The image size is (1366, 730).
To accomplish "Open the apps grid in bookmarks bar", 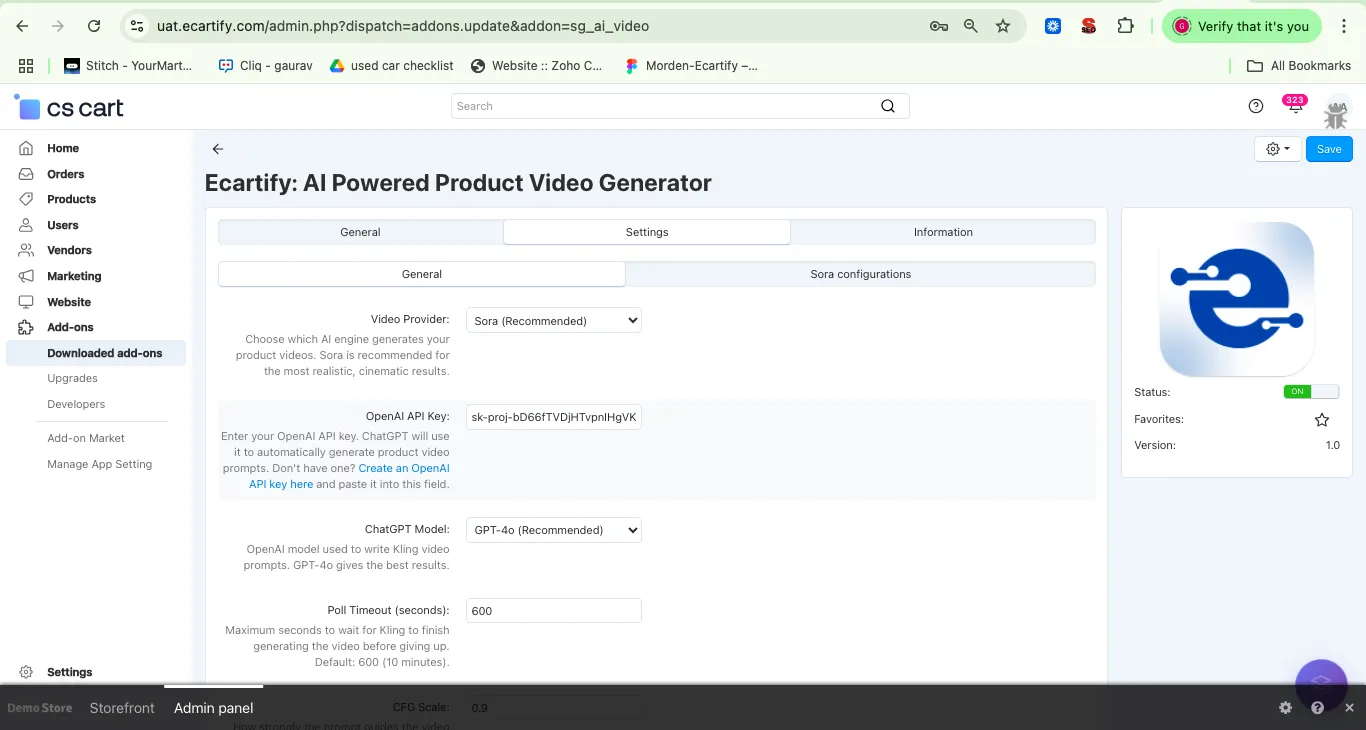I will coord(26,66).
